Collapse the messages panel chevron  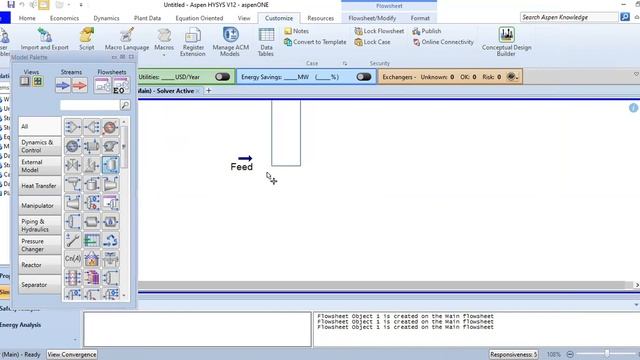point(636,305)
